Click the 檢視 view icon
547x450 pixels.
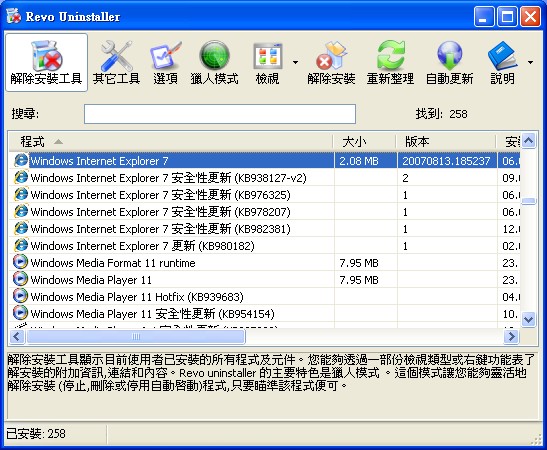267,62
